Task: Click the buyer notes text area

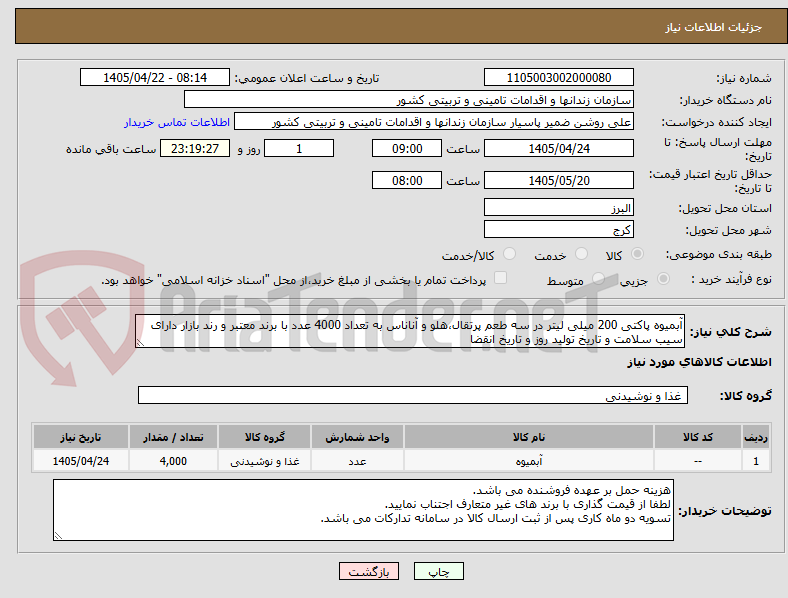Action: coord(363,510)
